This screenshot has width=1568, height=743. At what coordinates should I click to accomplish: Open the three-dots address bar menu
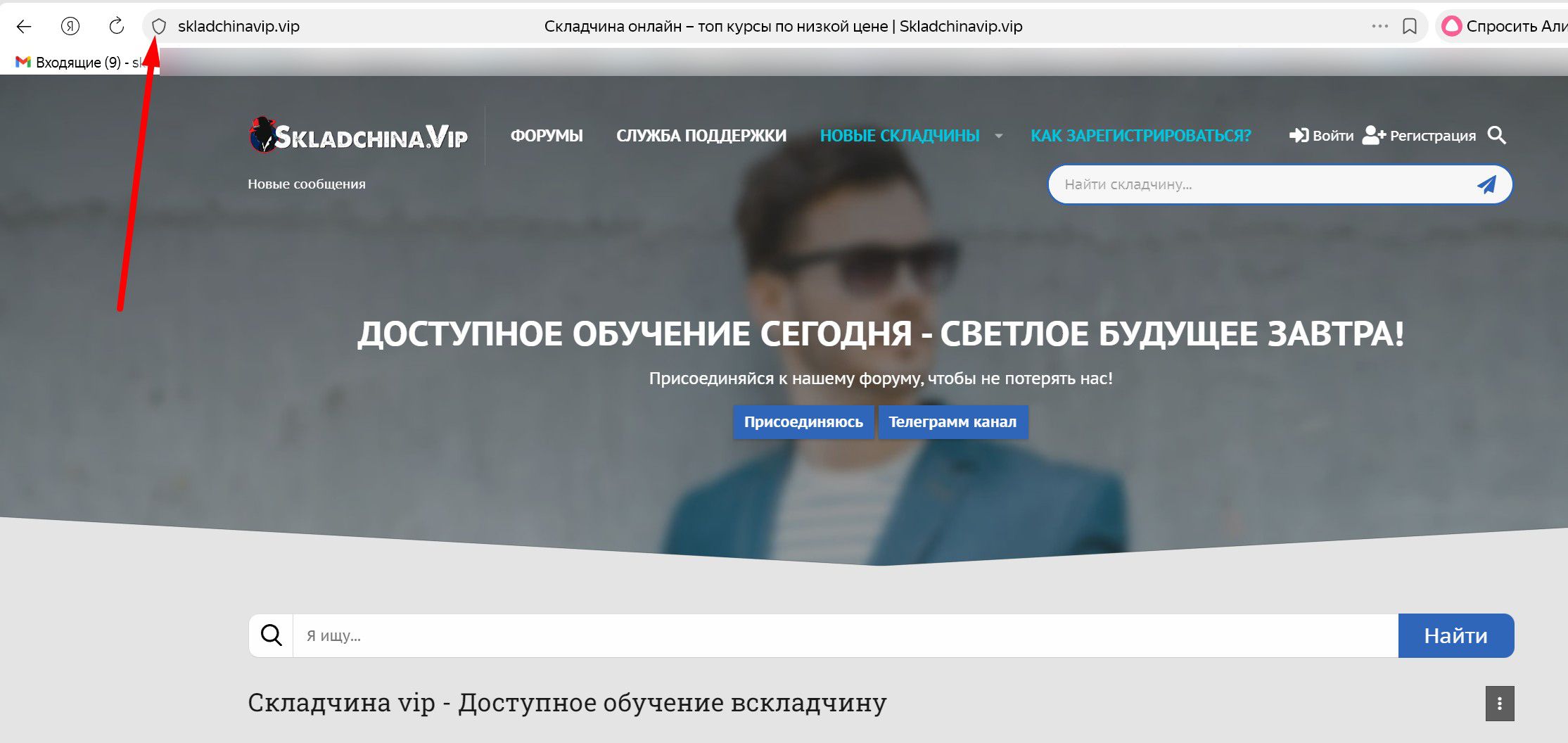1379,27
